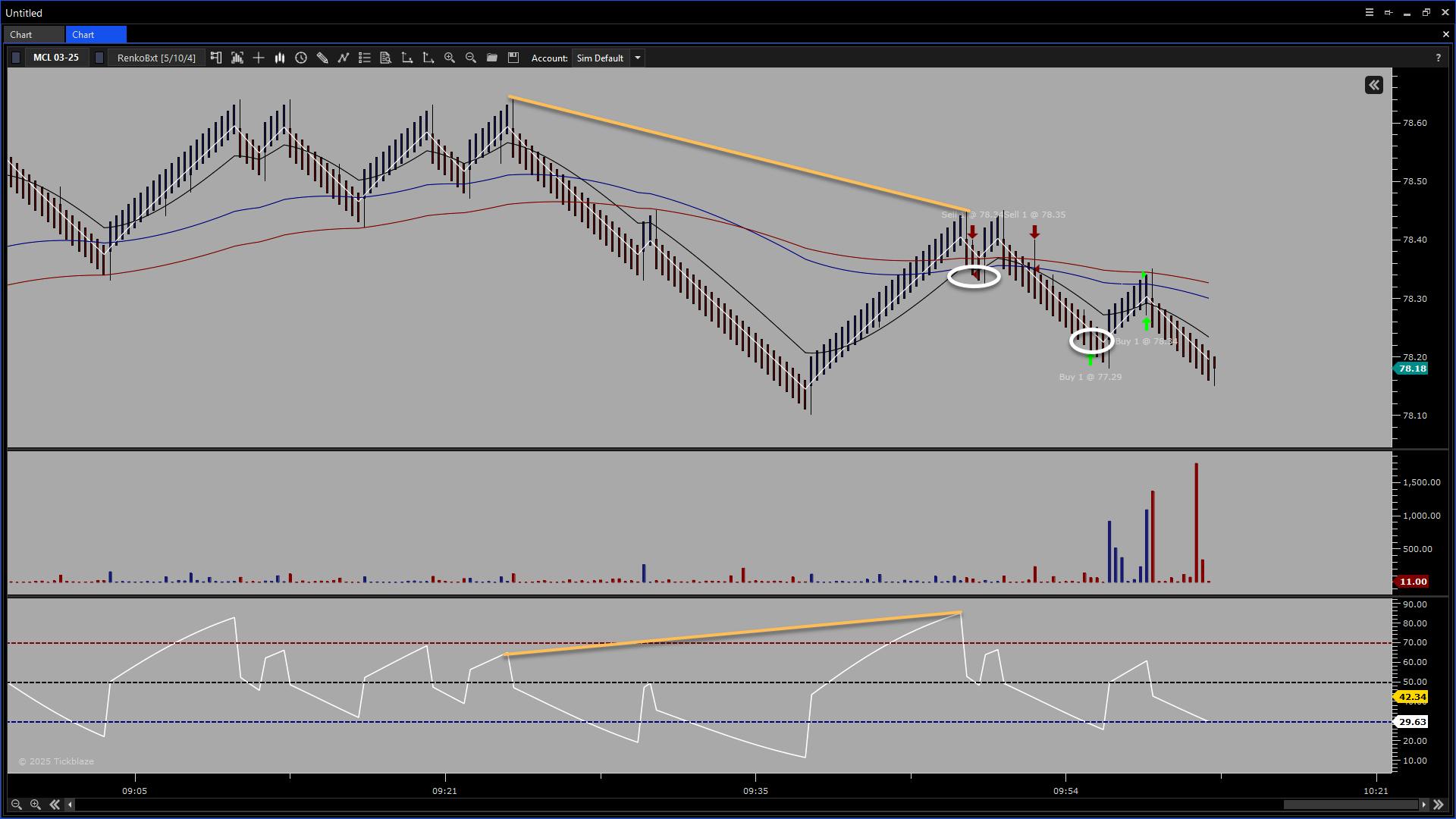Switch to the first Chart tab
The image size is (1456, 819).
21,35
